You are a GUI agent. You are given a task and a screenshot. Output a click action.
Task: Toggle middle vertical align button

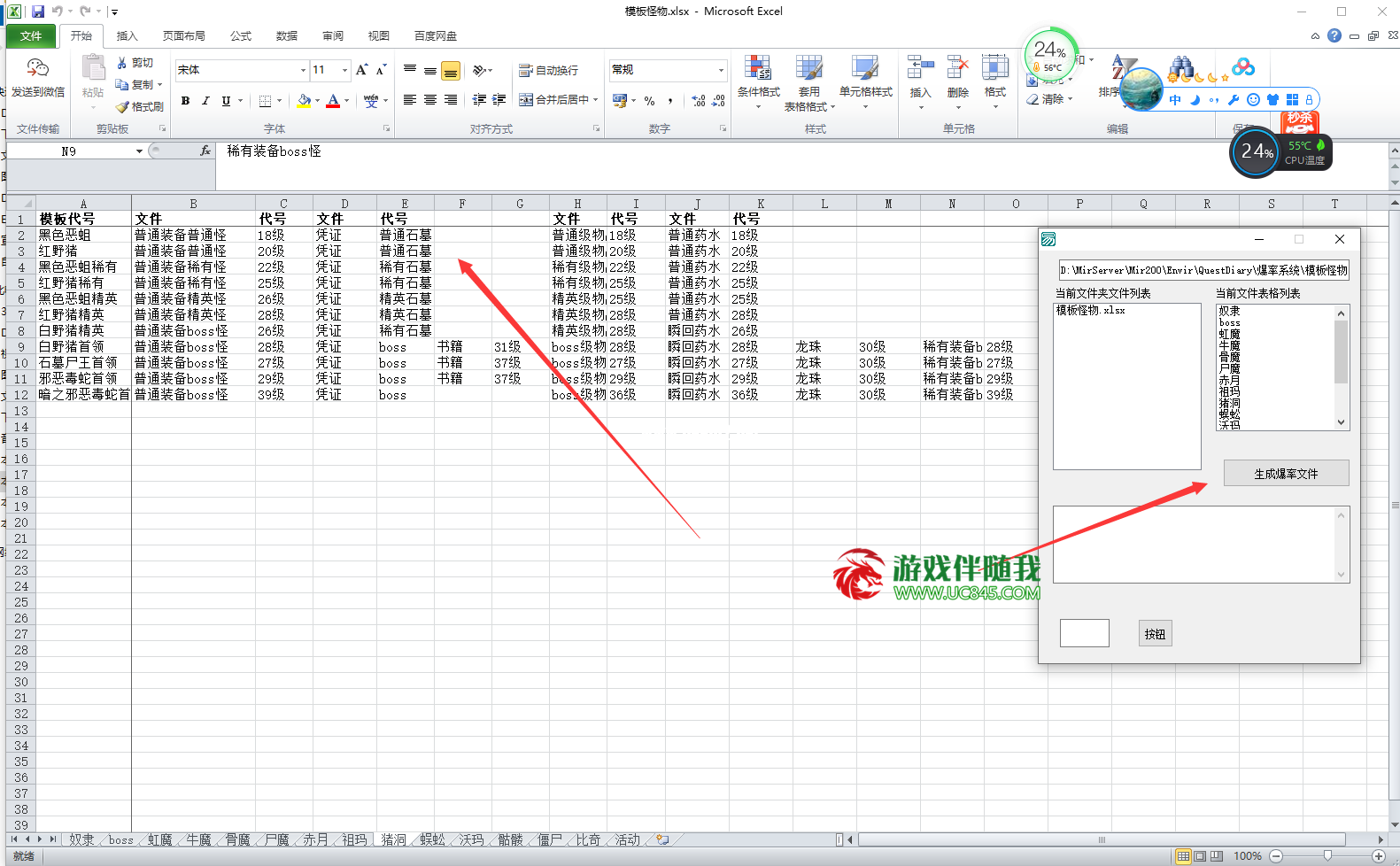tap(430, 70)
